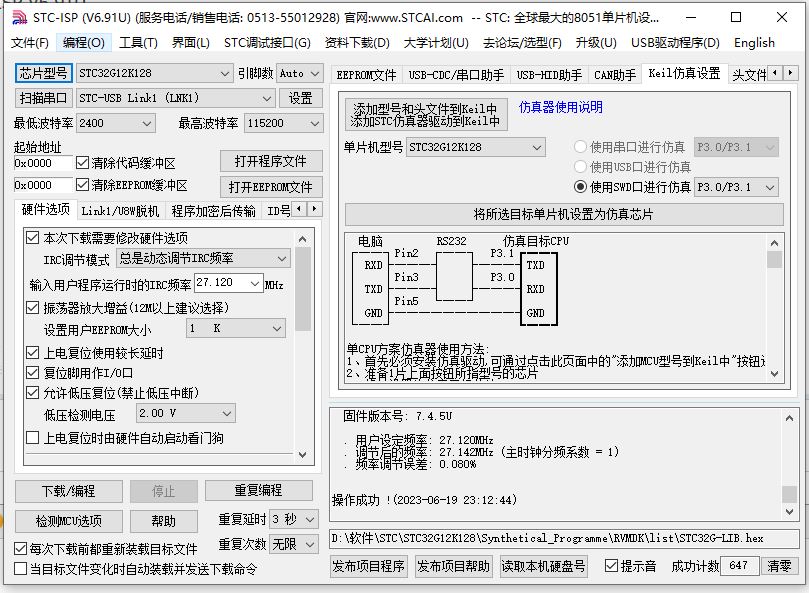This screenshot has height=593, width=809.
Task: Toggle 上电复位使用较长延时 checkbox
Action: point(33,353)
